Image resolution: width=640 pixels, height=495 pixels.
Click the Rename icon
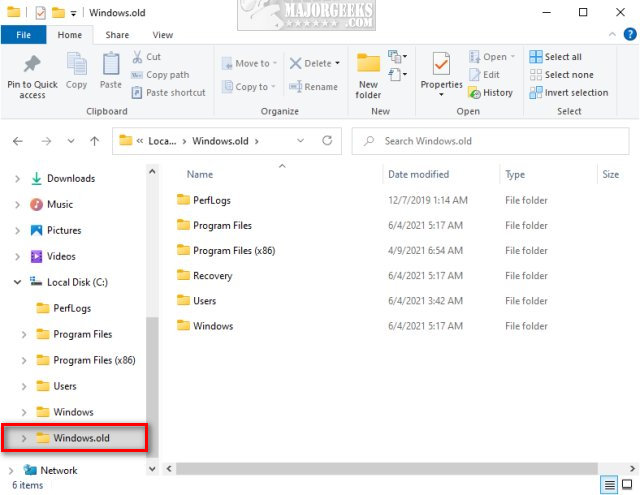[x=295, y=87]
